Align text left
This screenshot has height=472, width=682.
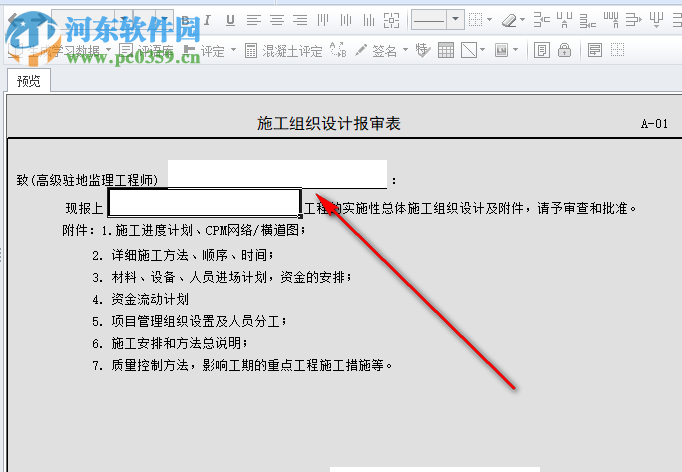[254, 20]
